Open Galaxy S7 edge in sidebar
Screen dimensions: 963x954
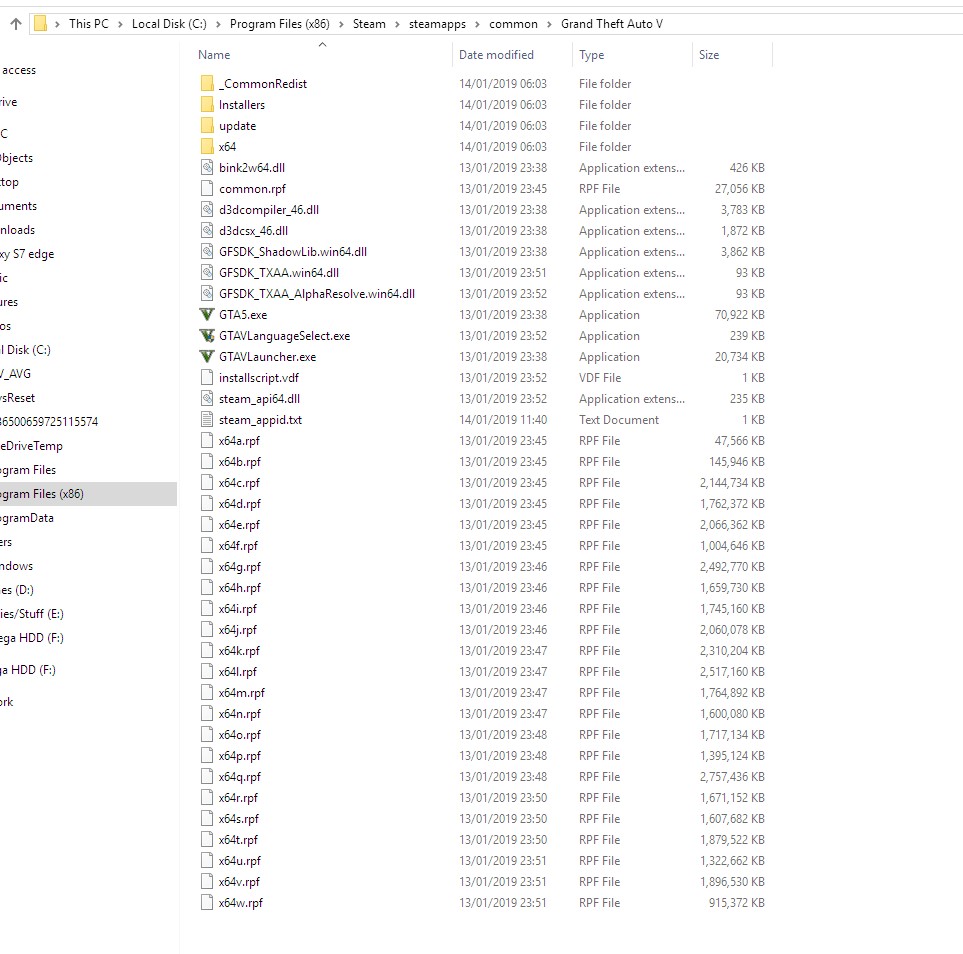[27, 254]
